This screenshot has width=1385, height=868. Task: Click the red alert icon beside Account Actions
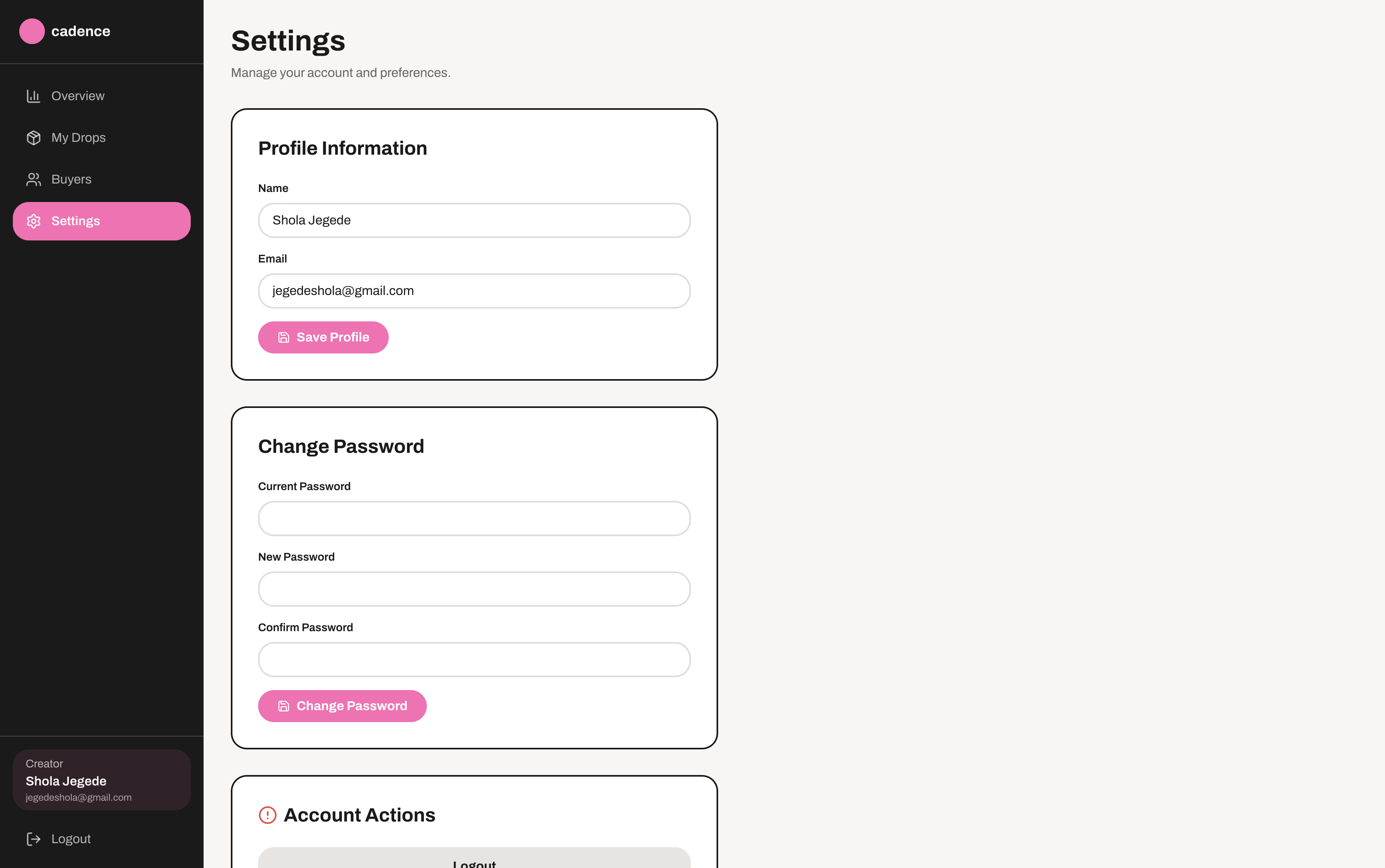tap(267, 815)
